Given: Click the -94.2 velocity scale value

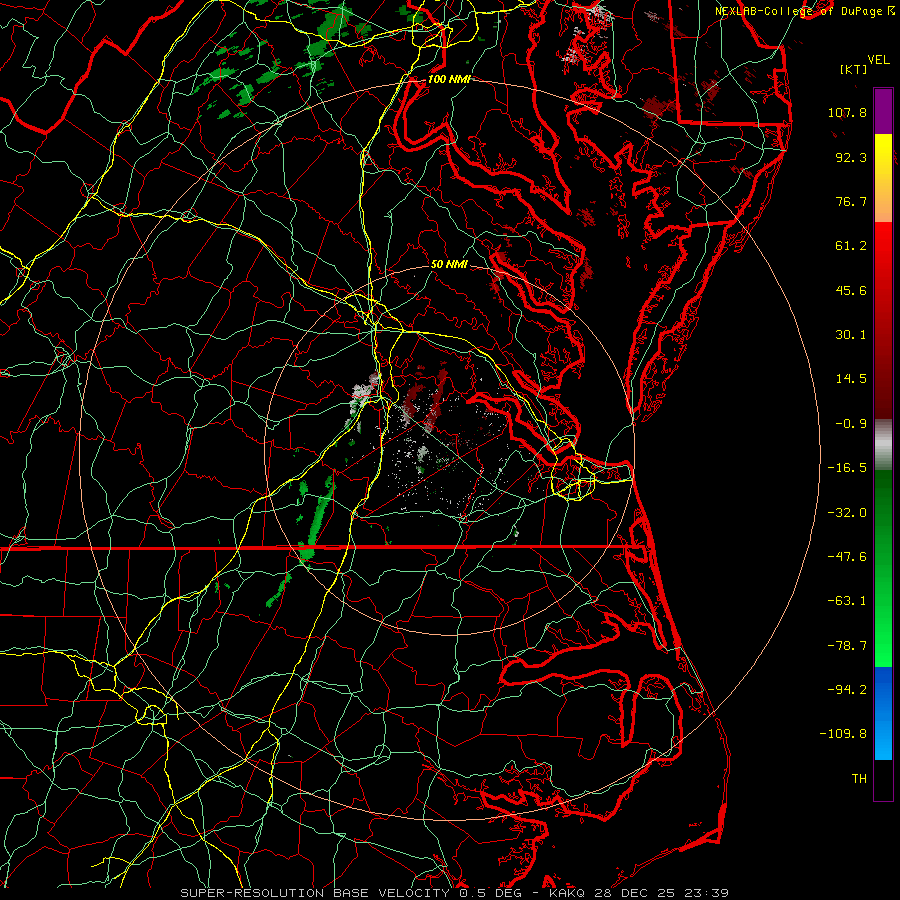Looking at the screenshot, I should 847,690.
